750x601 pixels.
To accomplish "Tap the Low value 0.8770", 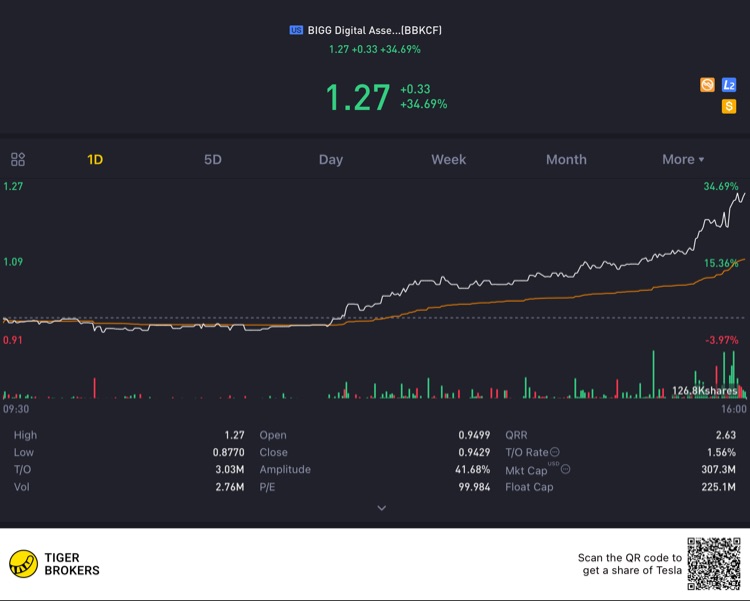I will [229, 452].
